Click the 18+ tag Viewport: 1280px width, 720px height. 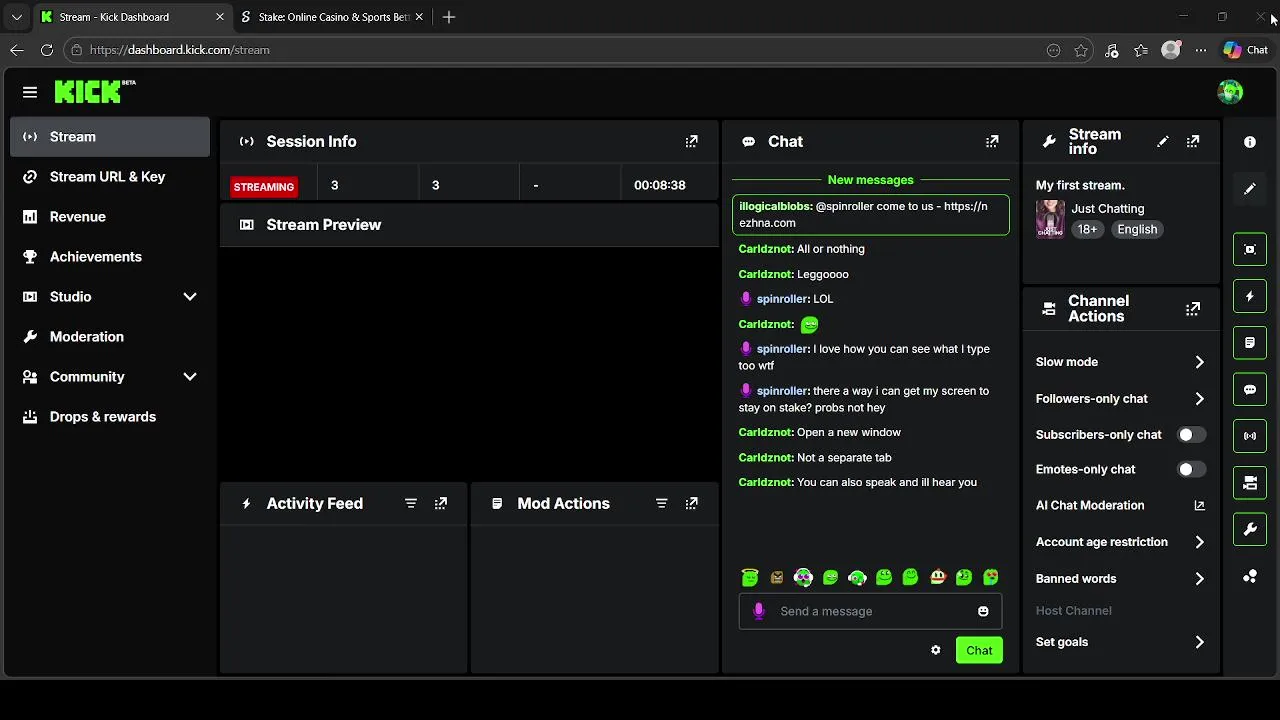[1087, 229]
